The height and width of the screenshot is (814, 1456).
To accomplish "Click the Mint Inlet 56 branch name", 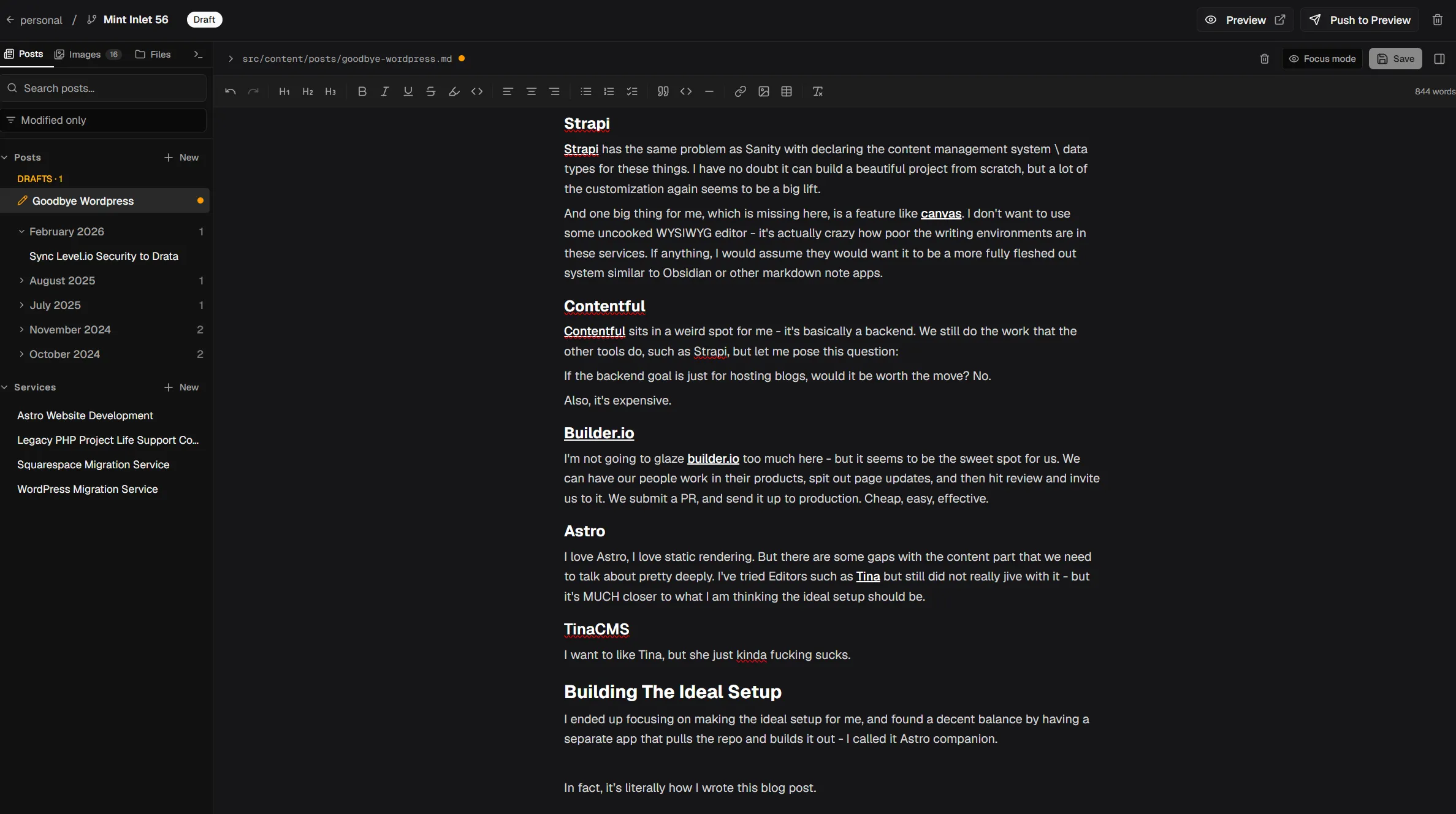I will coord(135,20).
